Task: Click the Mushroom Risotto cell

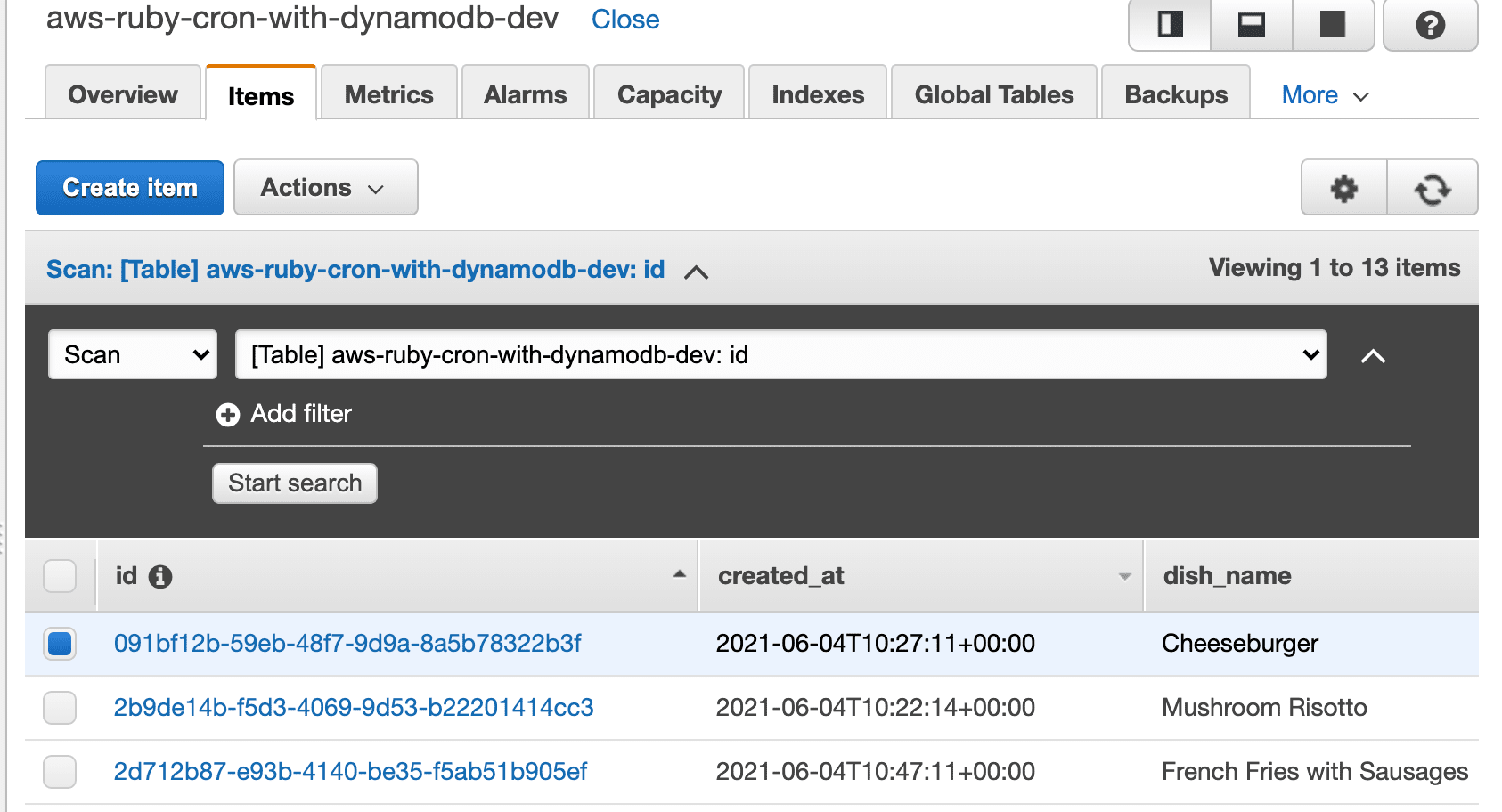Action: 1264,708
